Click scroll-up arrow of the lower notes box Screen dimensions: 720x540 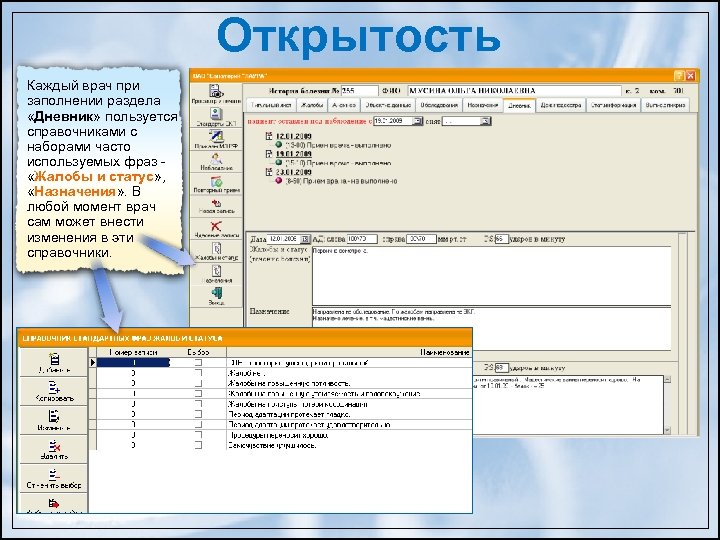tap(667, 379)
